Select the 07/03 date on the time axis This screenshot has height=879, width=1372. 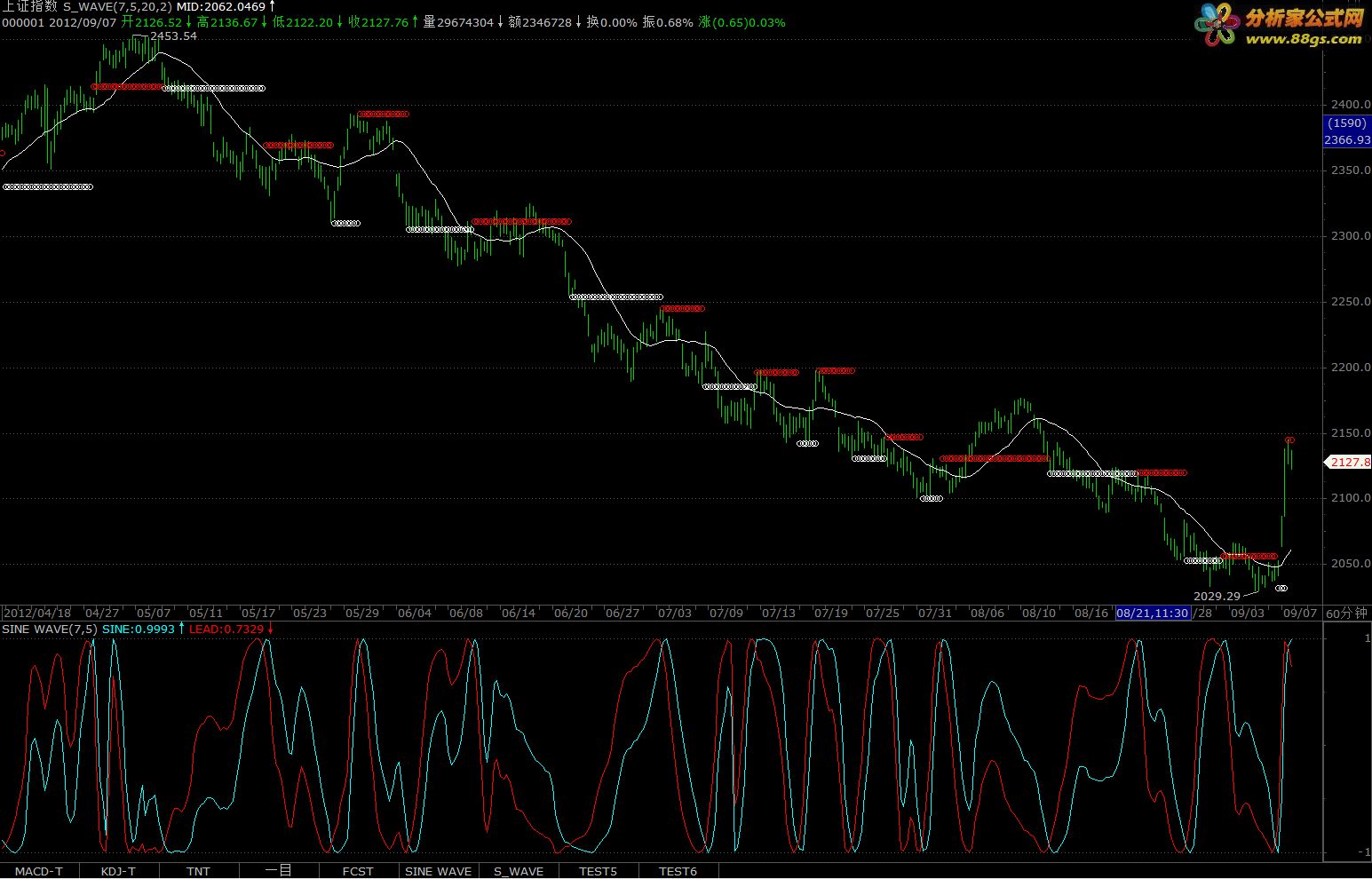tap(675, 613)
